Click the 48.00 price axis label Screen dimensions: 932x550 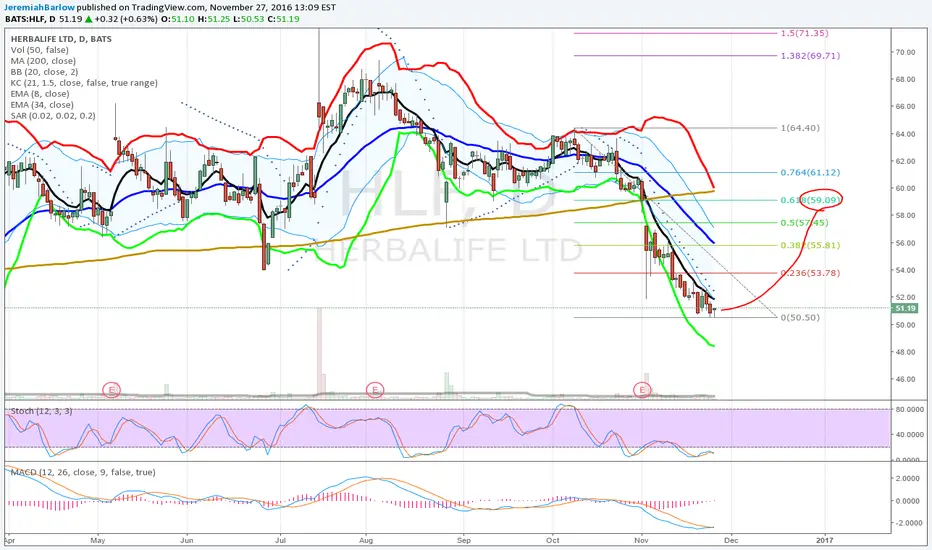click(906, 352)
